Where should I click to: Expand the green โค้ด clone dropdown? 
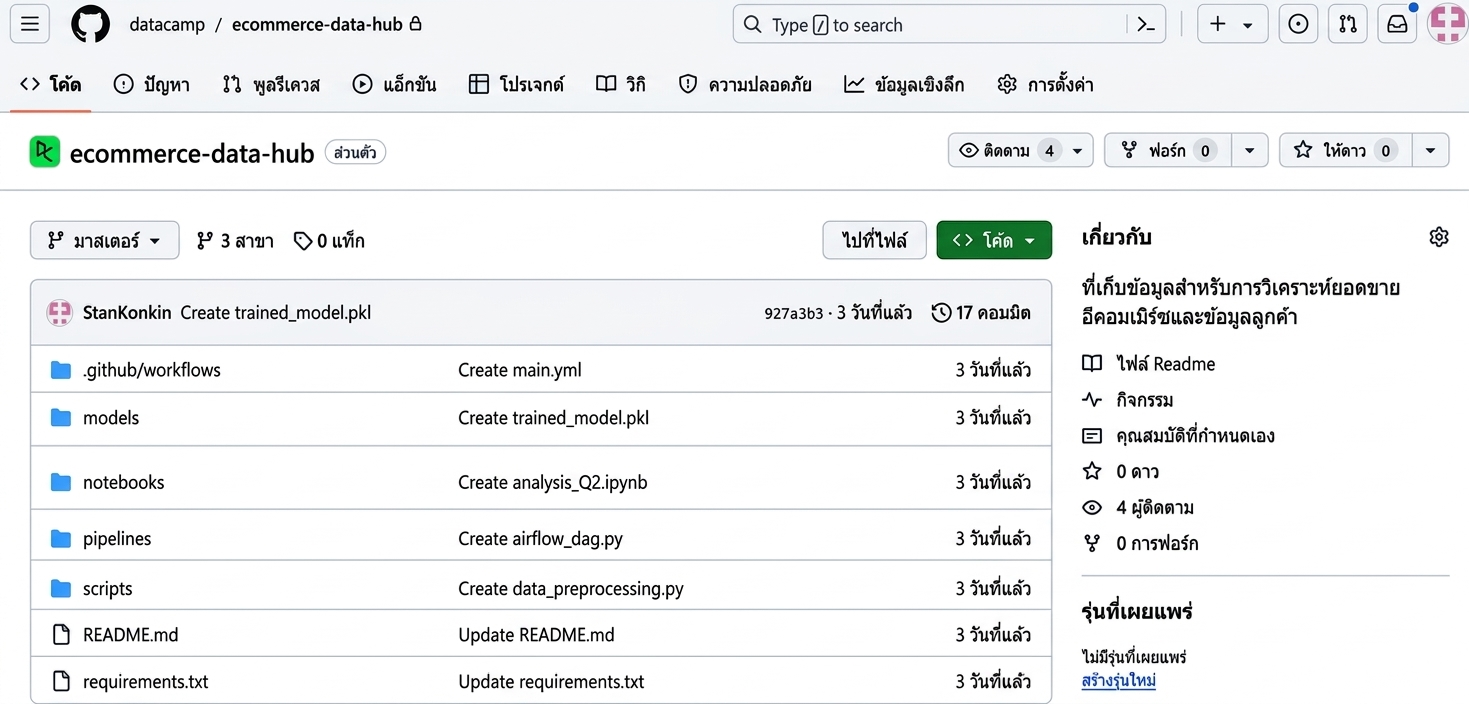(x=994, y=240)
